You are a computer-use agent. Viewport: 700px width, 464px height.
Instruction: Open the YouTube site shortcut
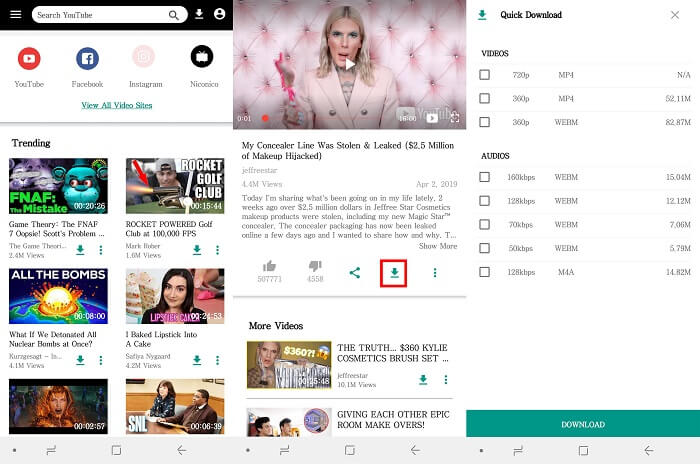[x=29, y=59]
